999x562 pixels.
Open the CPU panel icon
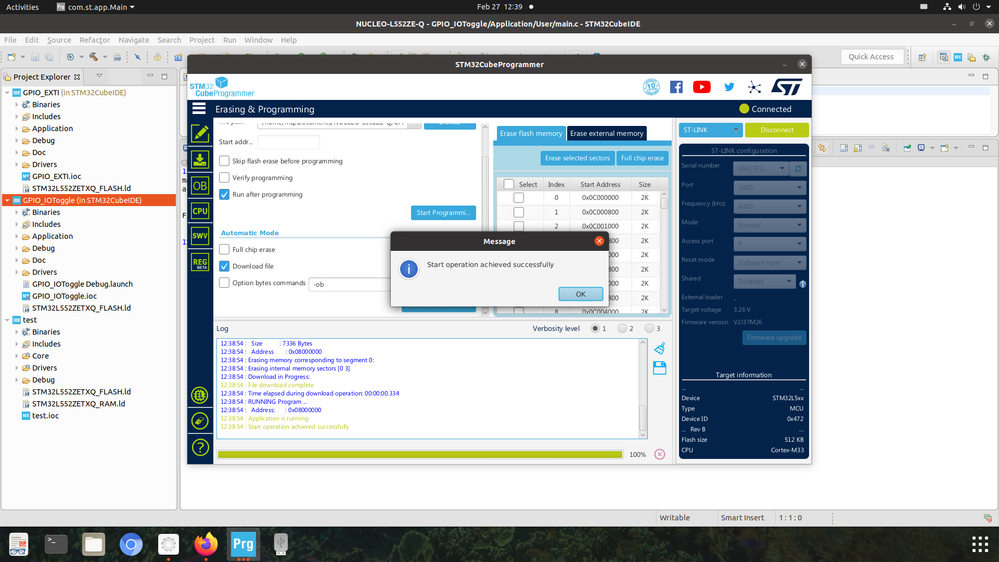tap(200, 211)
